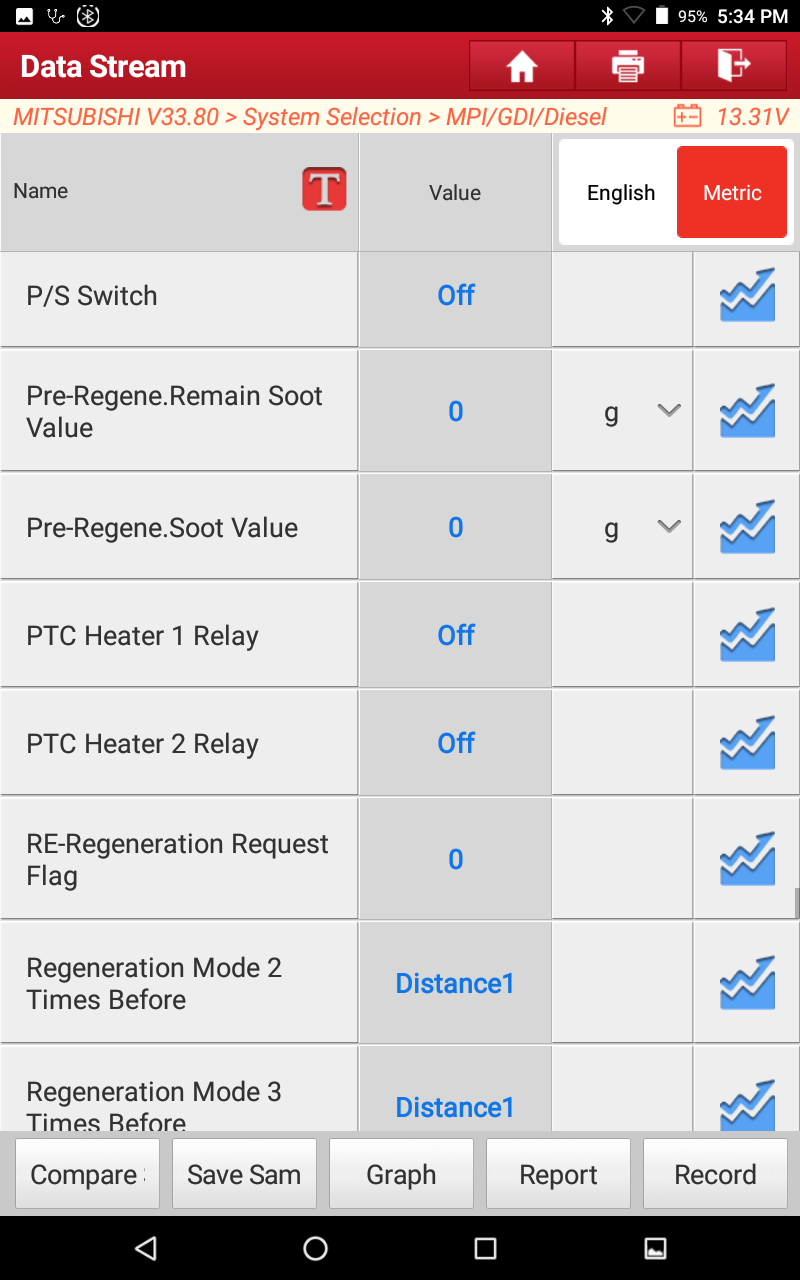Open graph for P/S Switch row
This screenshot has height=1280, width=800.
747,295
